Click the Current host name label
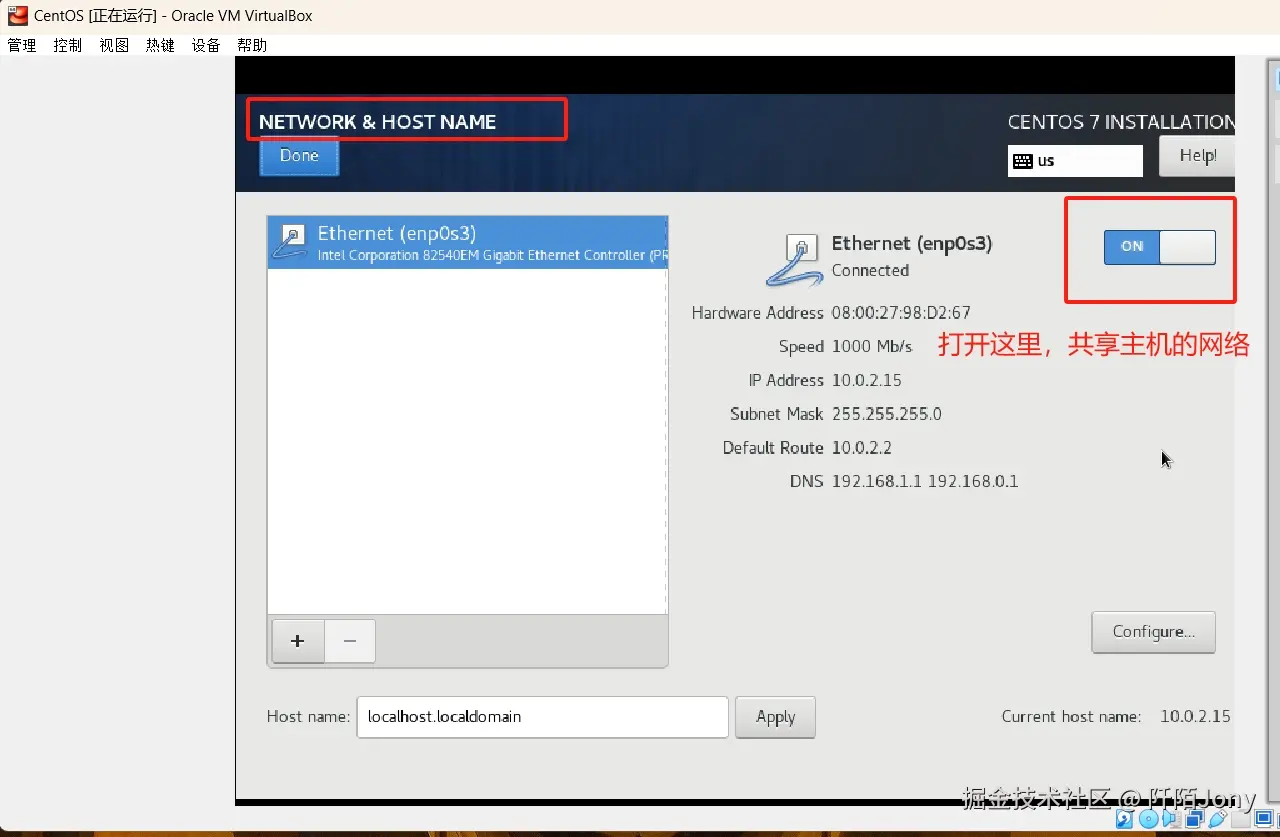The height and width of the screenshot is (837, 1280). click(x=1071, y=717)
